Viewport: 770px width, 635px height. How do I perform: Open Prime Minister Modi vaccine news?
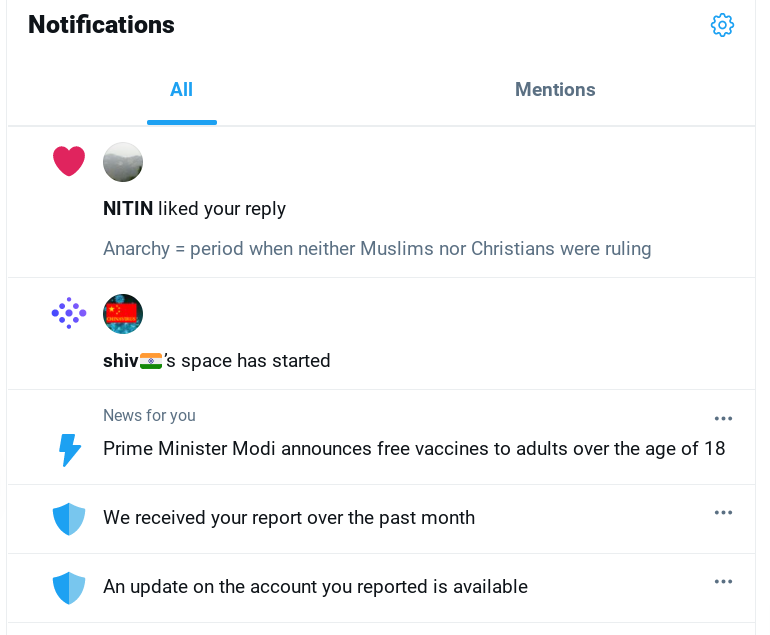pos(414,449)
